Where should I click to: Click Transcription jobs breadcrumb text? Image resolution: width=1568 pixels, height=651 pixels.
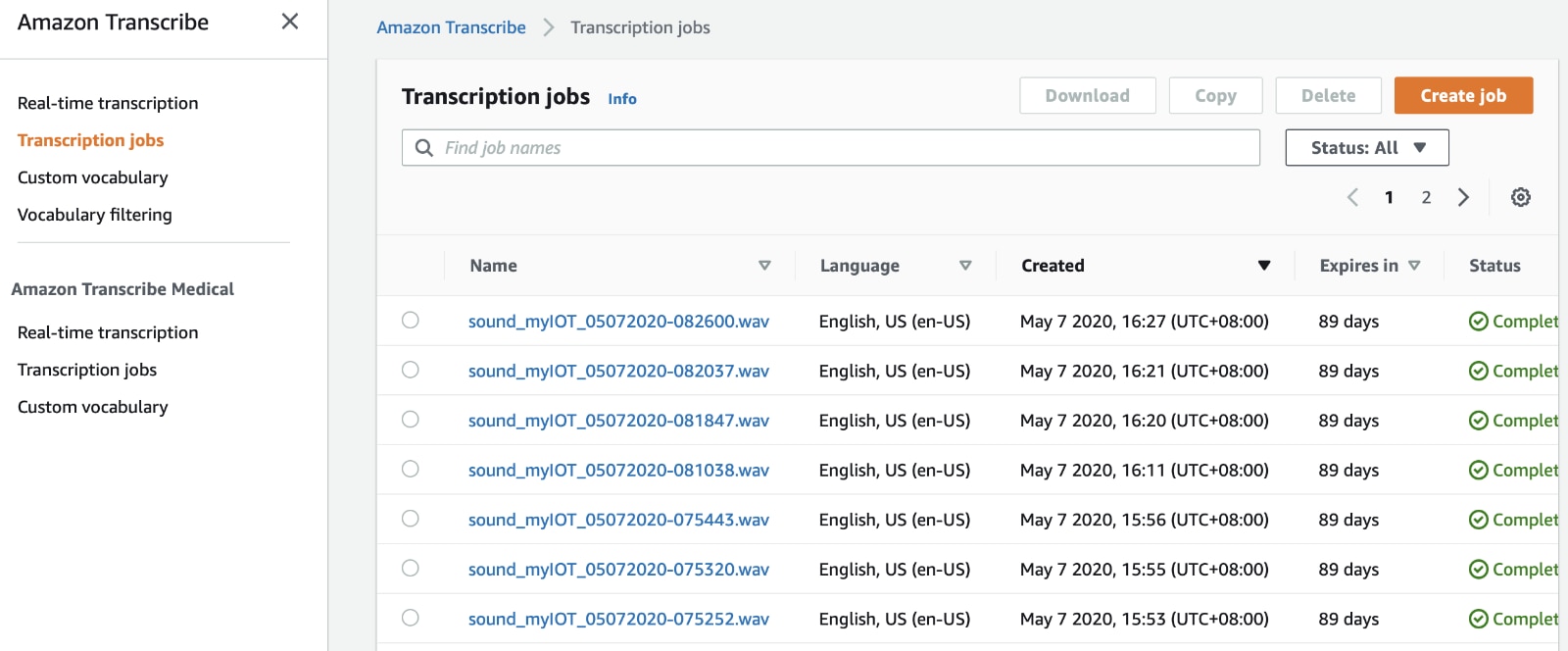[x=640, y=27]
